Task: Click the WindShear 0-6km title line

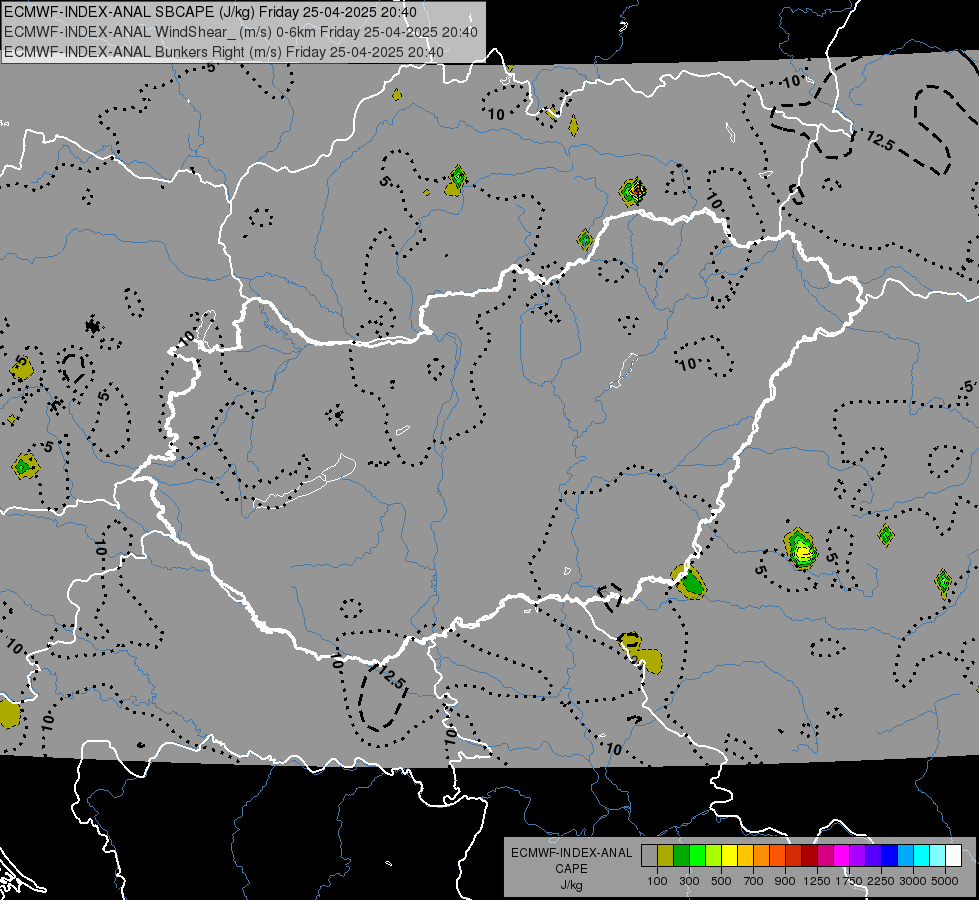Action: (x=241, y=32)
